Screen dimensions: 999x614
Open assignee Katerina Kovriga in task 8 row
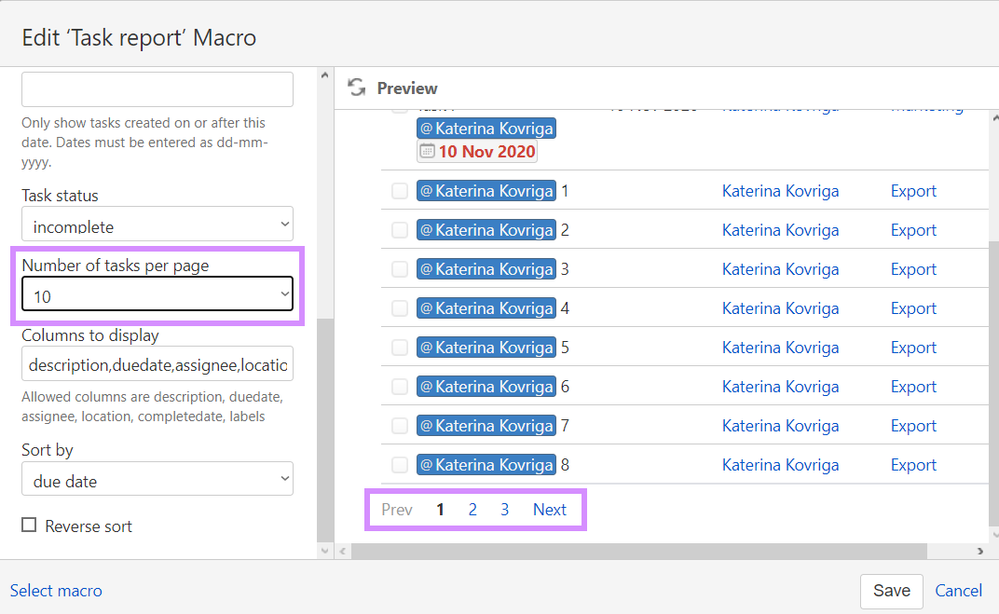pos(780,465)
